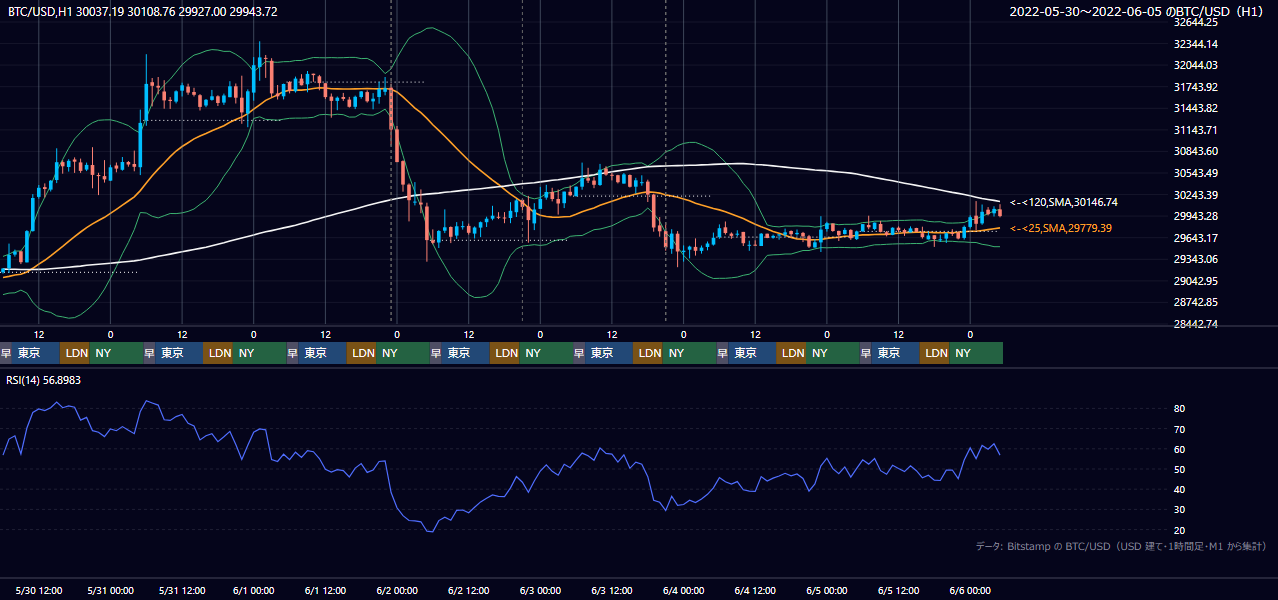Viewport: 1278px width, 600px height.
Task: Click the 2022-05-30〜2022-06-05 date range title
Action: pyautogui.click(x=1138, y=12)
